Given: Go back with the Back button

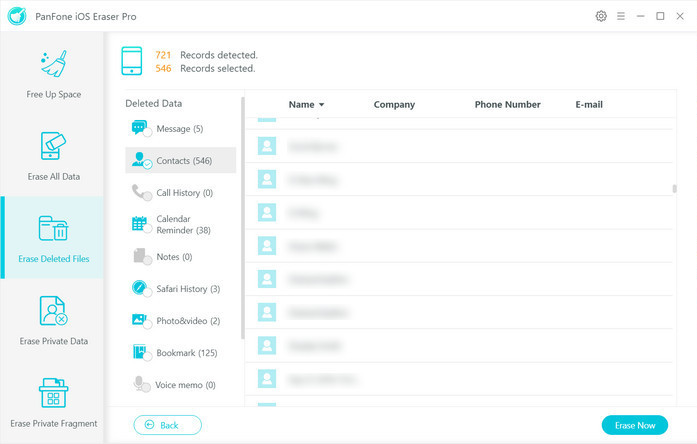Looking at the screenshot, I should [x=168, y=425].
